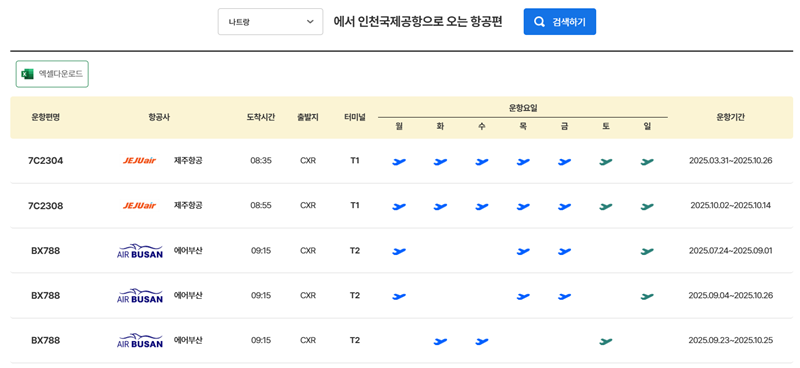
Task: Click arrival time 08:55
Action: tap(261, 206)
